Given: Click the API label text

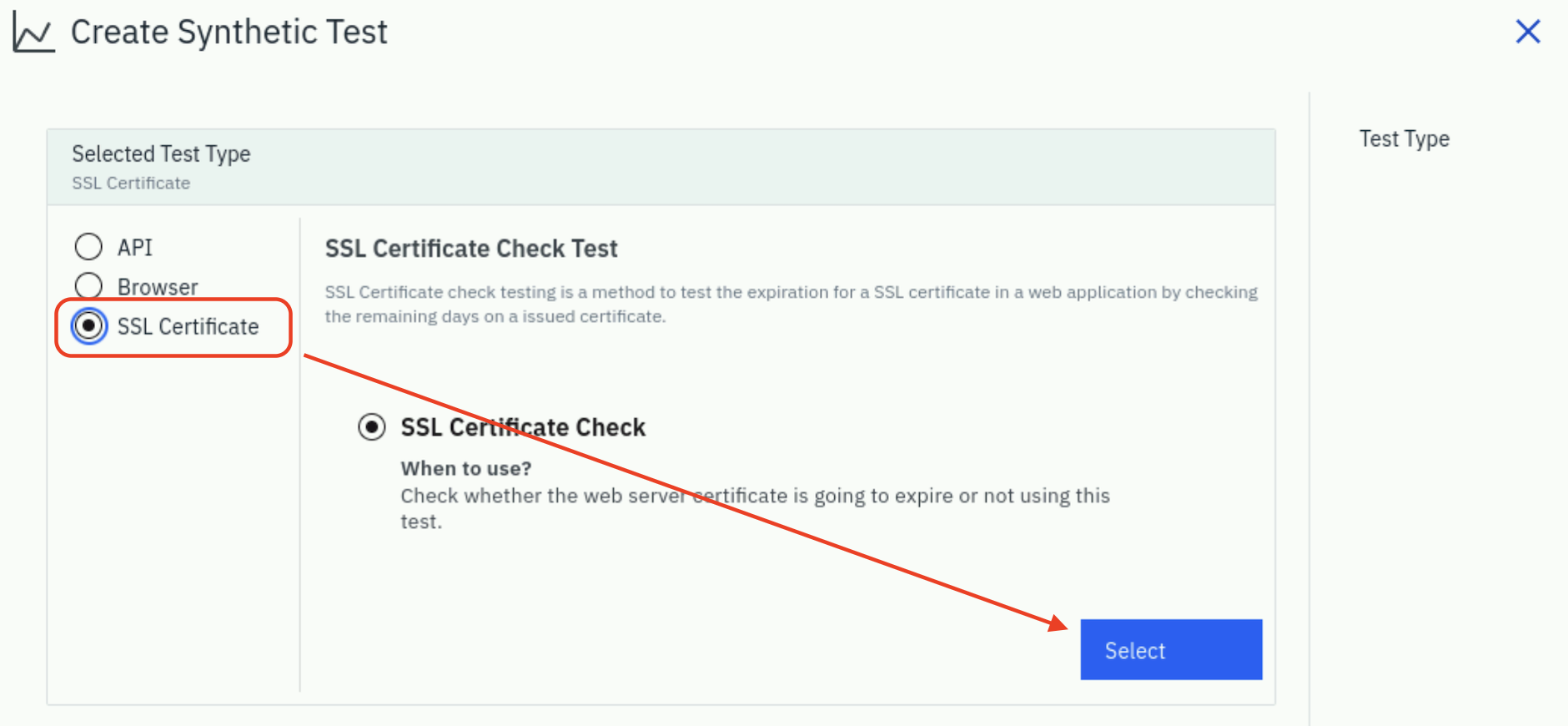Looking at the screenshot, I should tap(135, 247).
